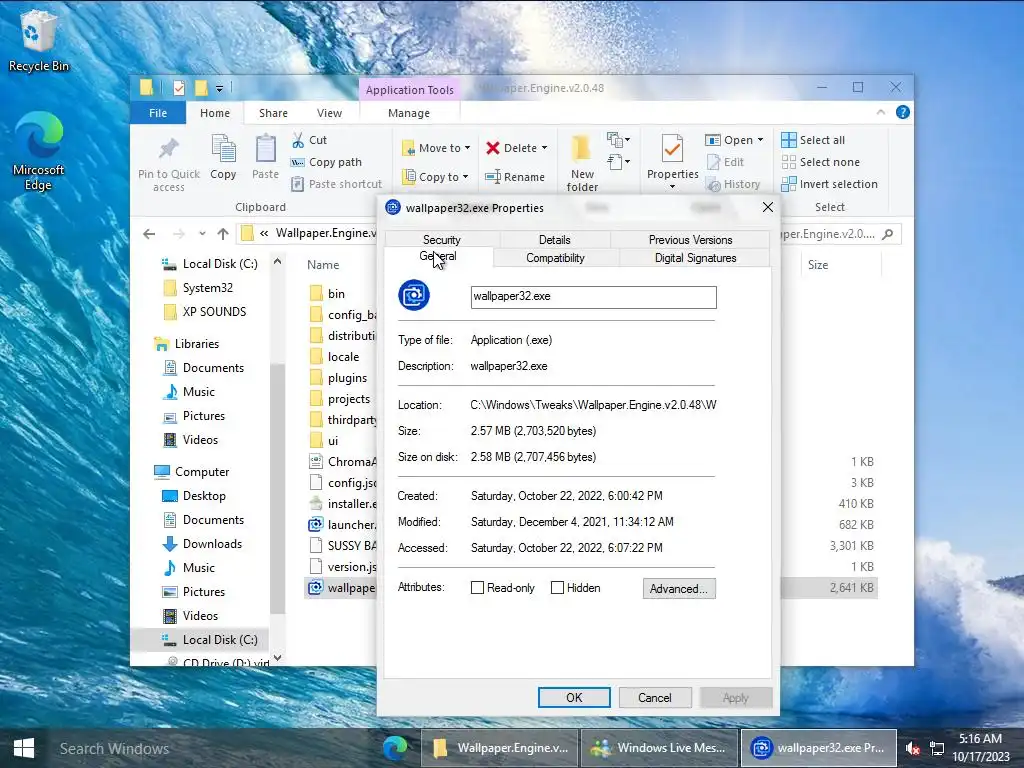Open the recent locations dropdown chevron
This screenshot has height=768, width=1024.
pos(202,234)
